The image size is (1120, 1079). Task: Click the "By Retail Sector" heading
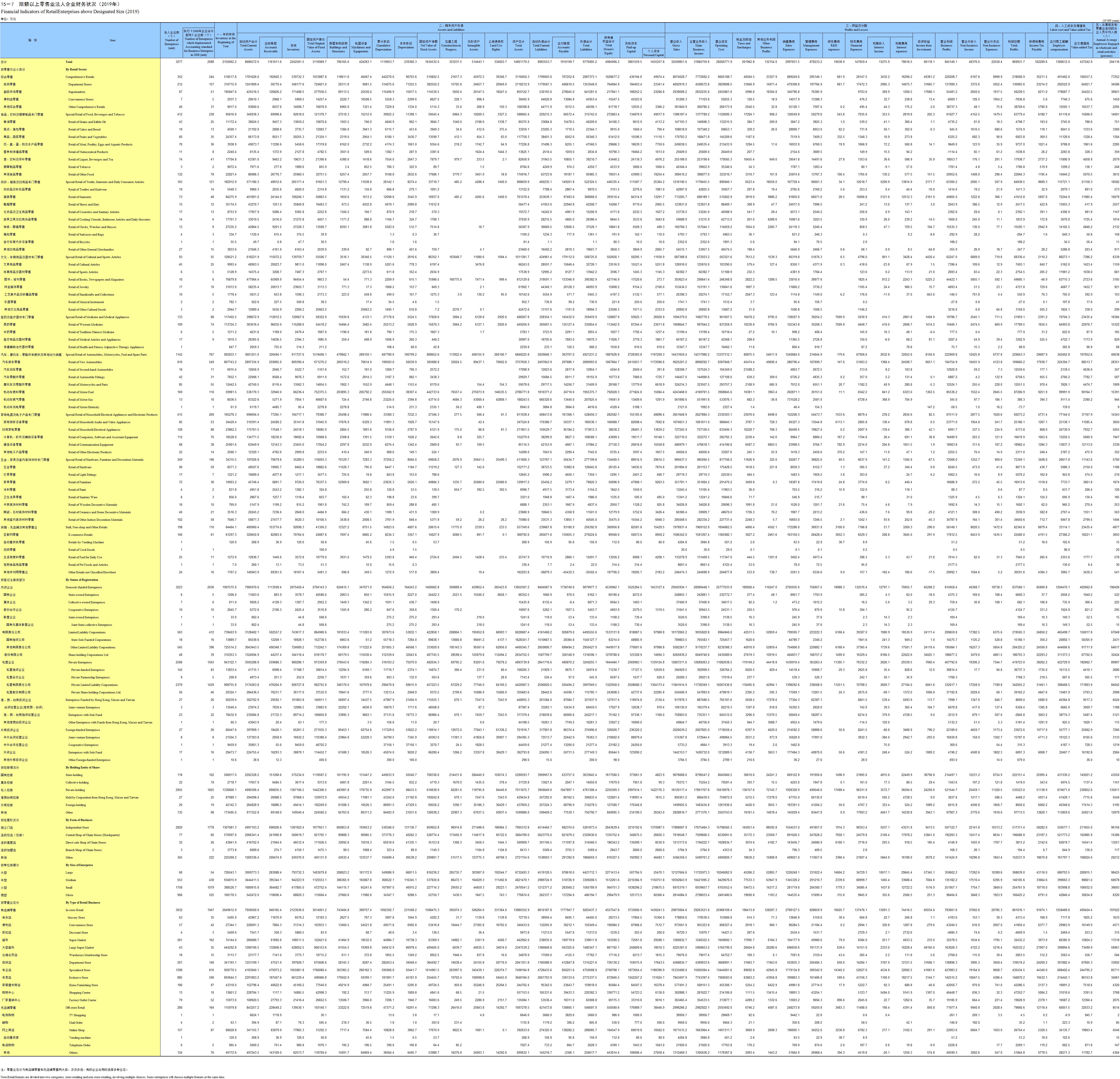(76, 69)
